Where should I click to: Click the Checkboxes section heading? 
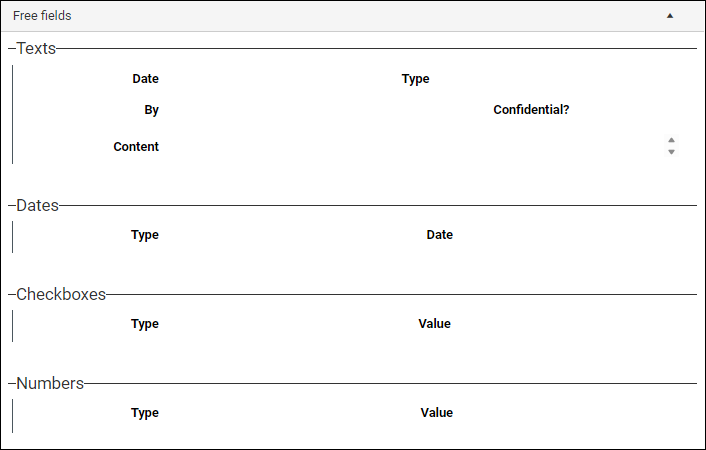point(61,294)
